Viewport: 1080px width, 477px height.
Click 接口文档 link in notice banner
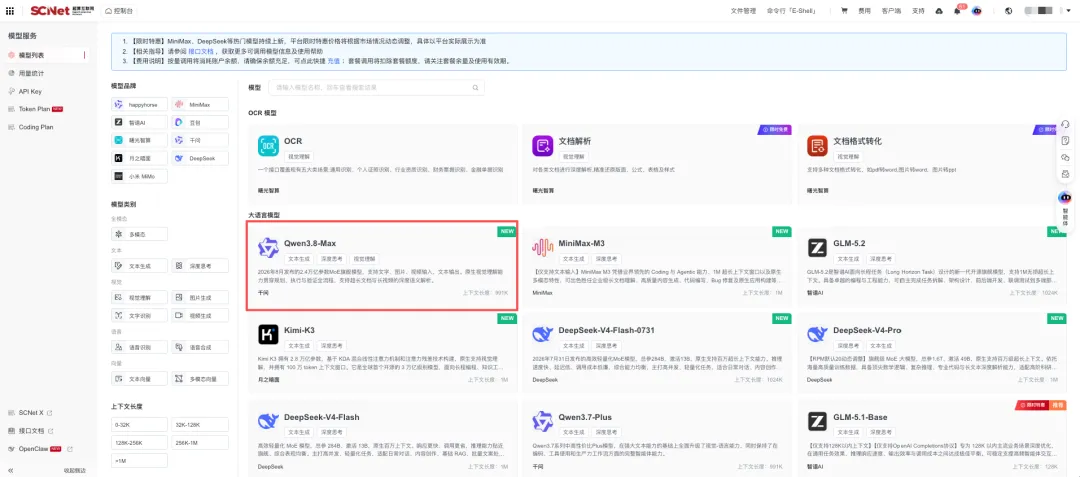tap(202, 52)
